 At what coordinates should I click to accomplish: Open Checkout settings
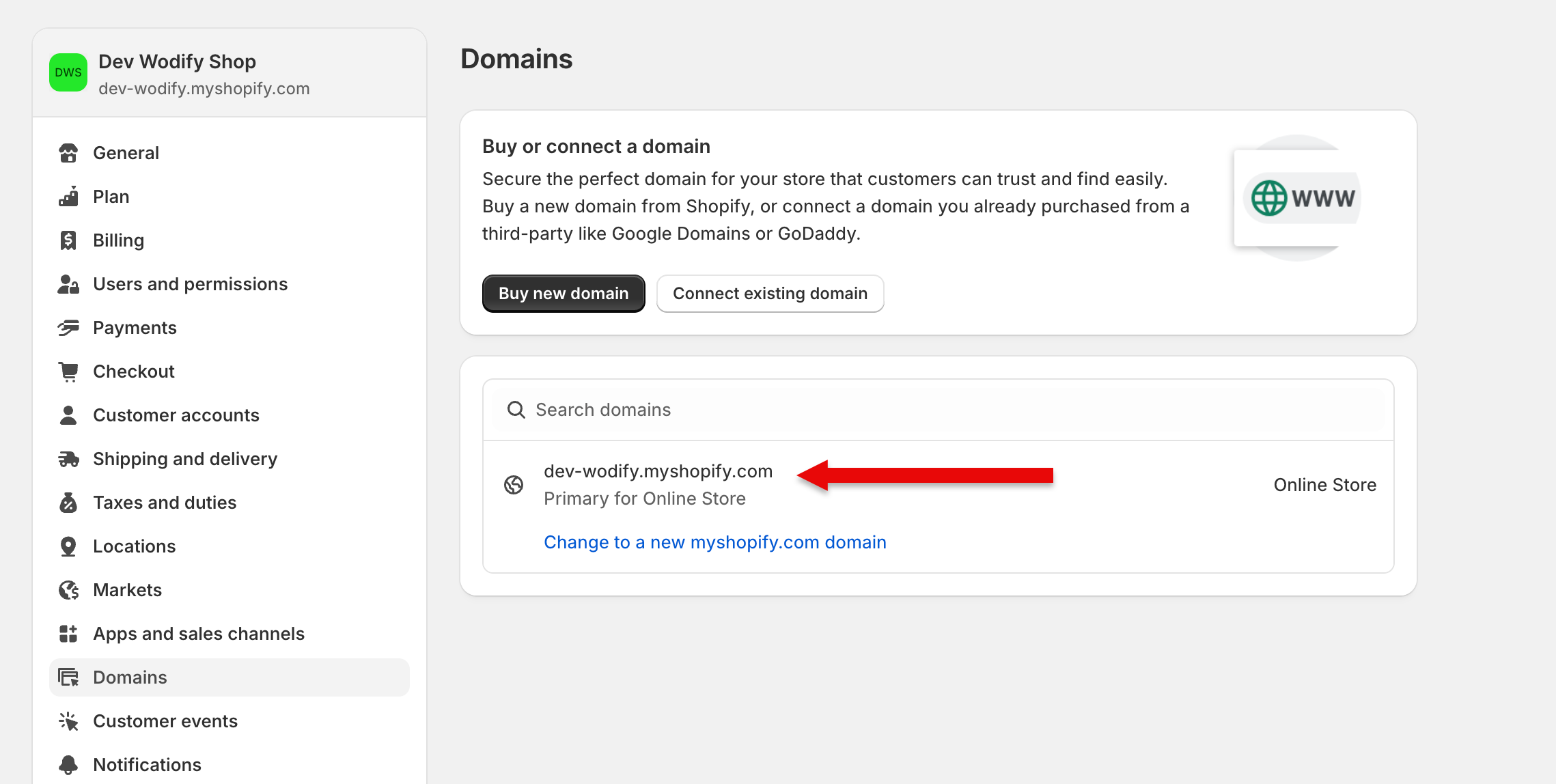pos(230,372)
